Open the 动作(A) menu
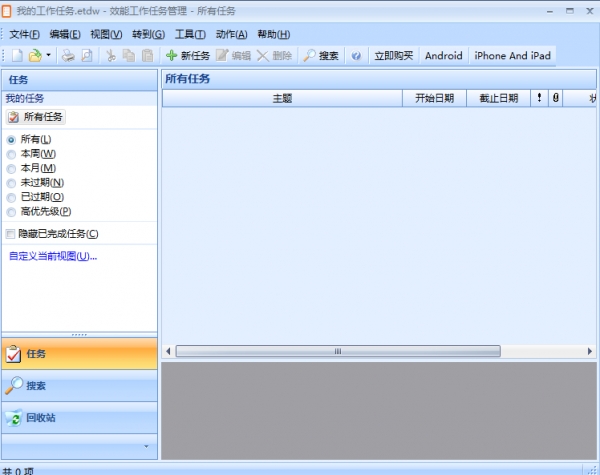The height and width of the screenshot is (475, 600). 232,34
